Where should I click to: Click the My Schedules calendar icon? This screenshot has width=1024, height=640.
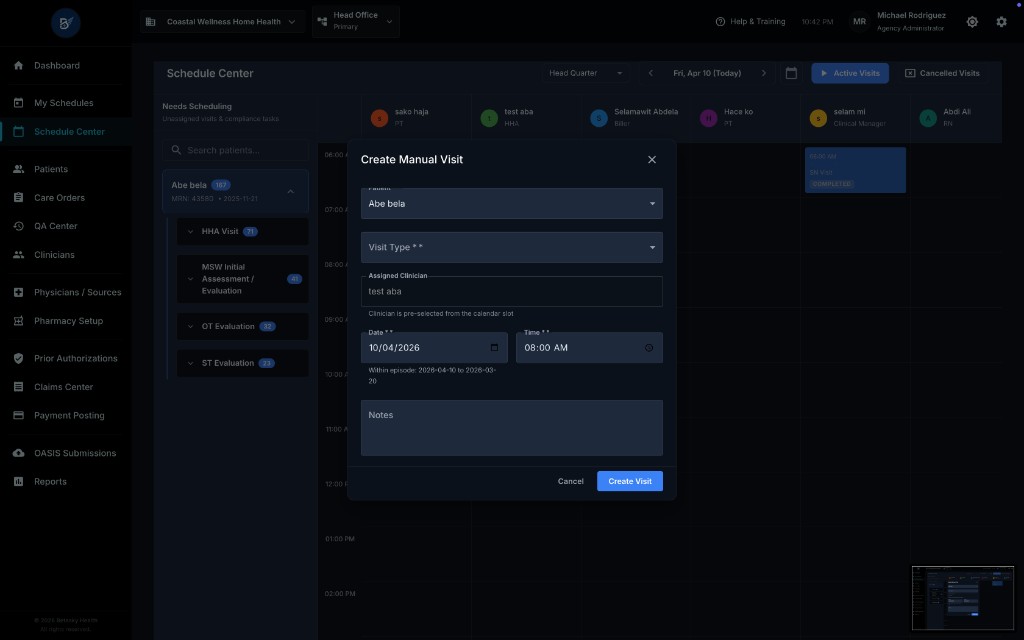pyautogui.click(x=18, y=103)
